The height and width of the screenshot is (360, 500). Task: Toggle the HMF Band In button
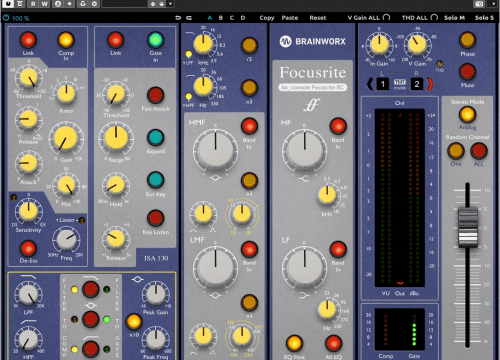[249, 126]
